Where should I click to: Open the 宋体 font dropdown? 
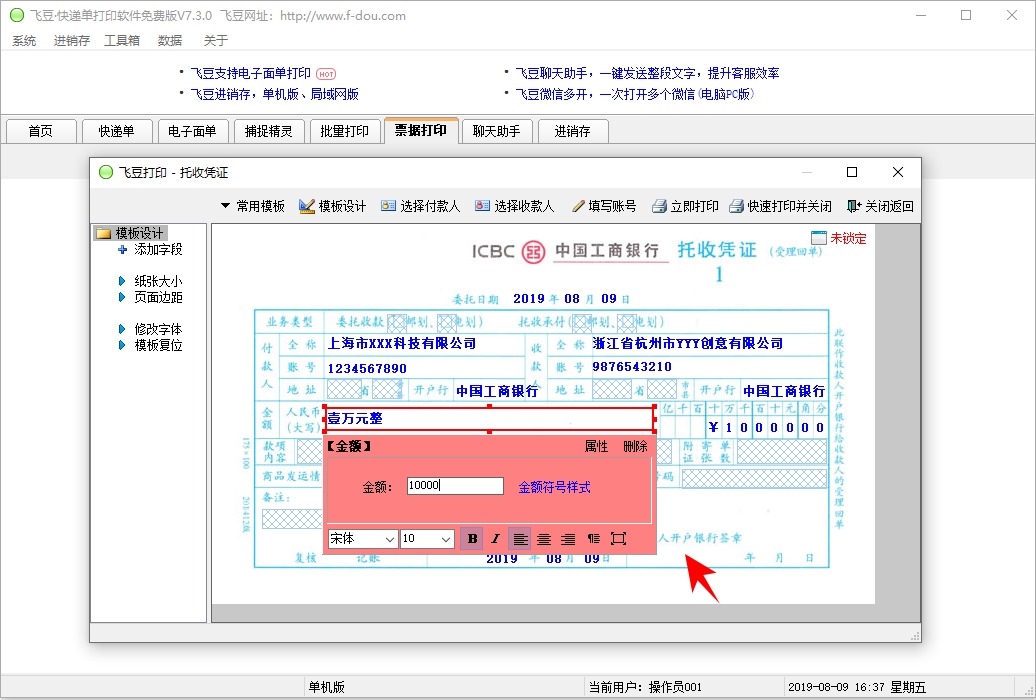tap(363, 539)
